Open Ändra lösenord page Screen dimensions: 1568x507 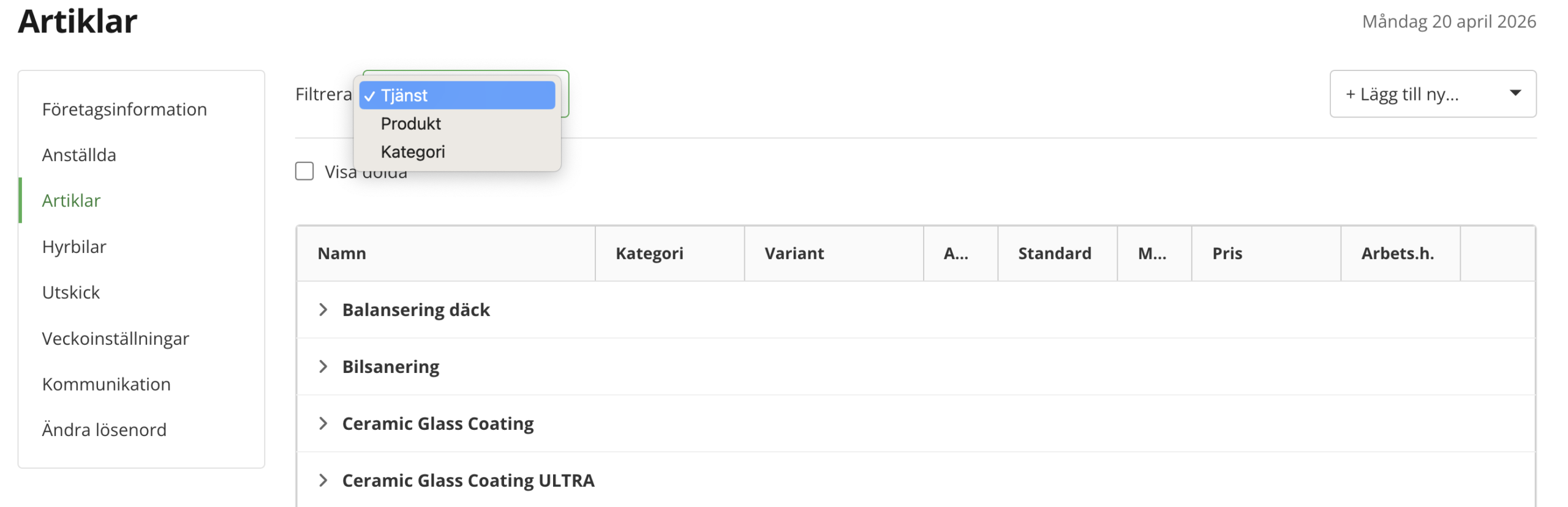tap(104, 430)
